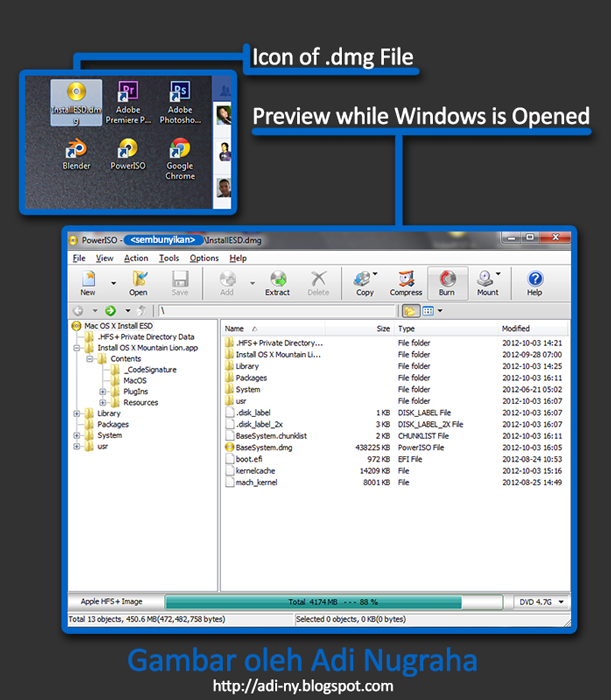
Task: Click the Help toolbar icon
Action: pyautogui.click(x=534, y=283)
